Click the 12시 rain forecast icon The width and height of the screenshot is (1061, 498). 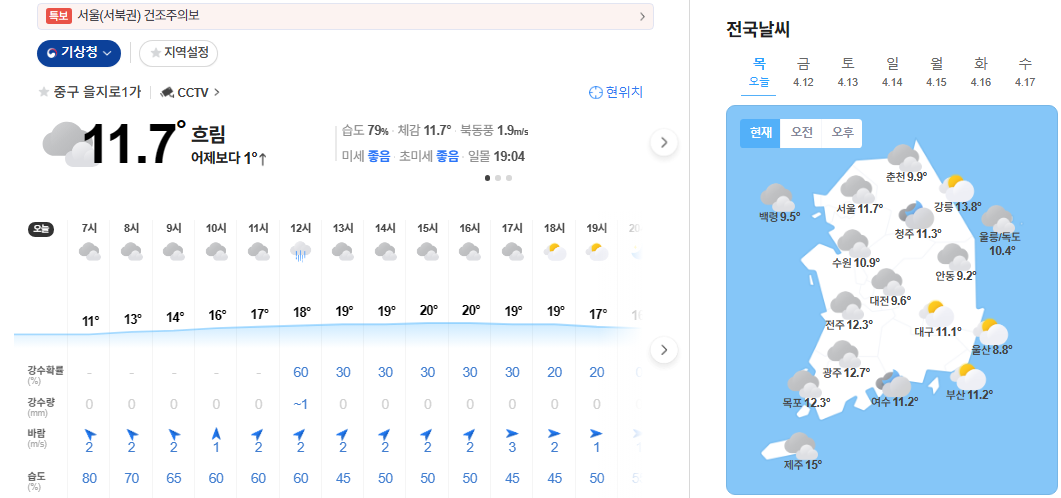[301, 253]
